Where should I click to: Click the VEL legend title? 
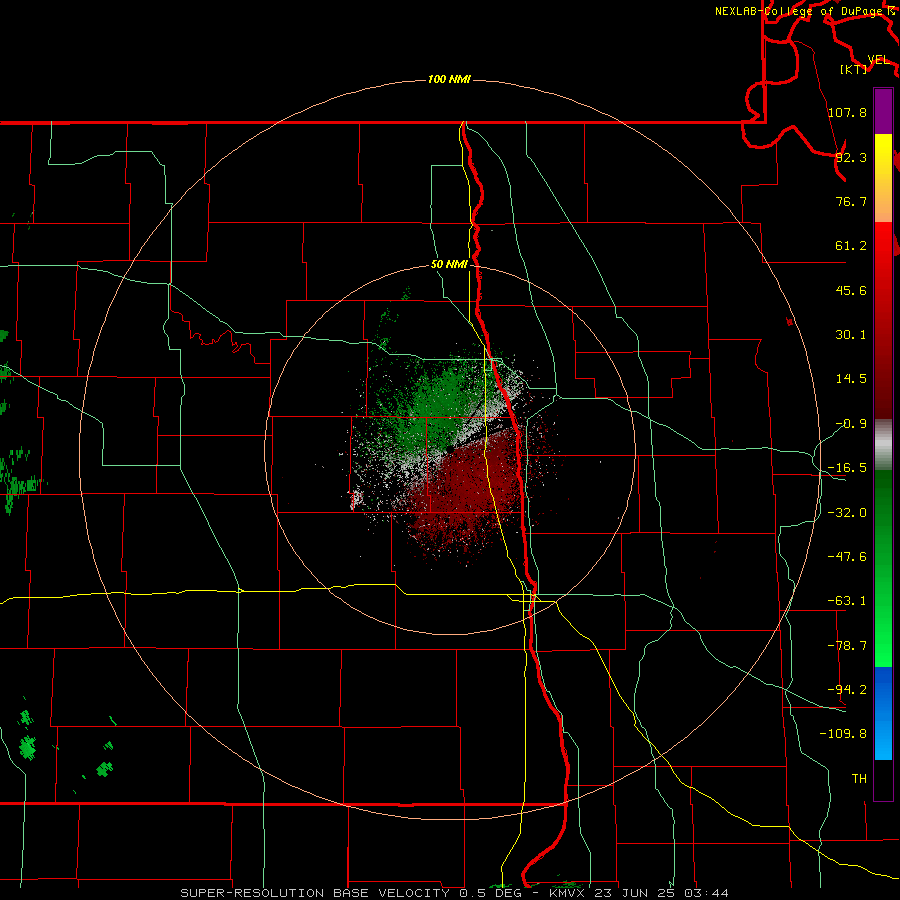(878, 59)
